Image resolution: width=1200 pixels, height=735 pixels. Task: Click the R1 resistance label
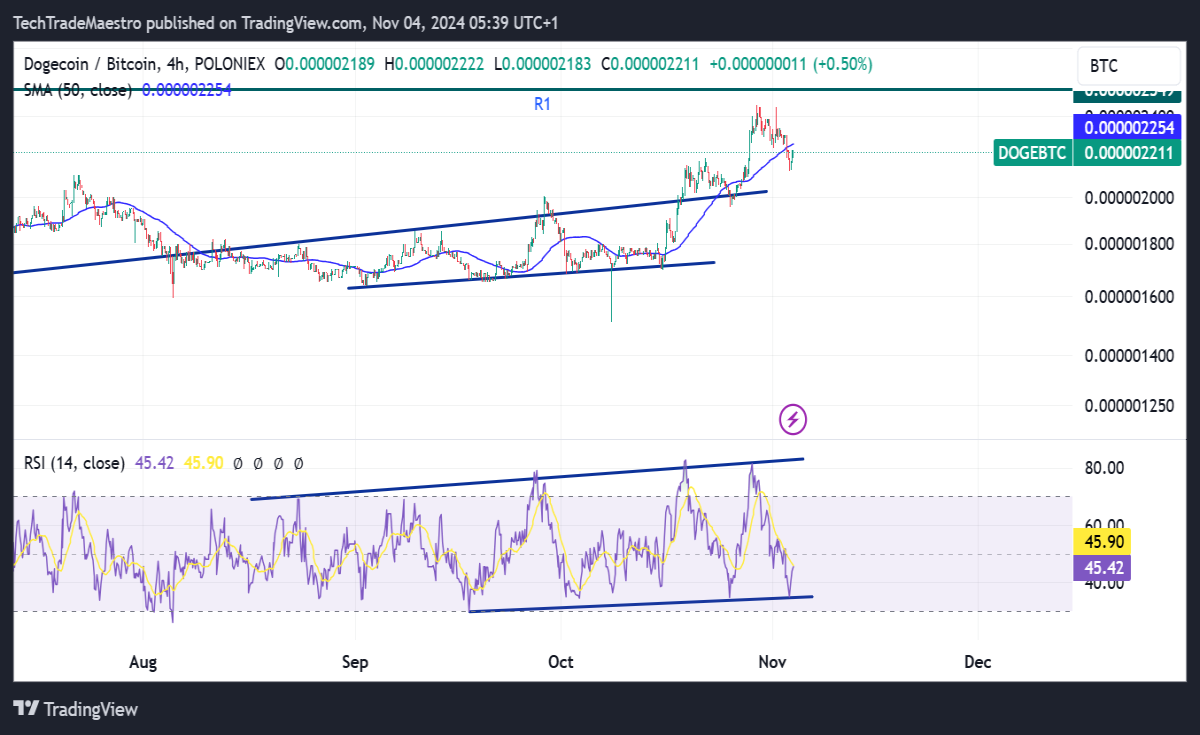(542, 103)
